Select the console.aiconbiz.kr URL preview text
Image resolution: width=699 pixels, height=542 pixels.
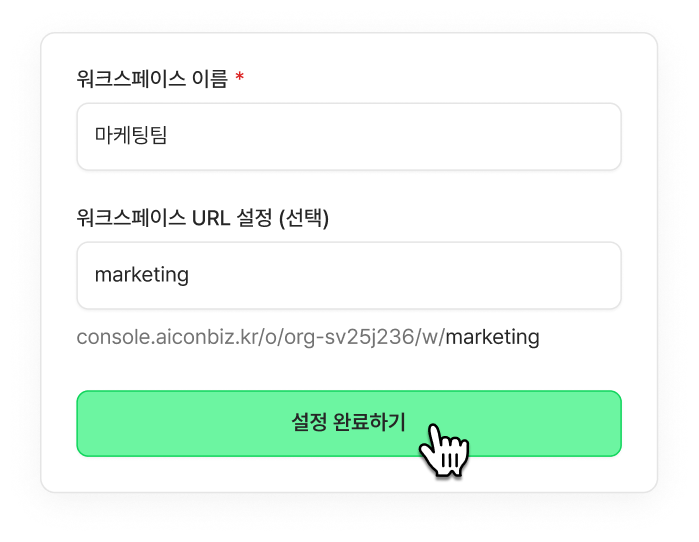(308, 337)
